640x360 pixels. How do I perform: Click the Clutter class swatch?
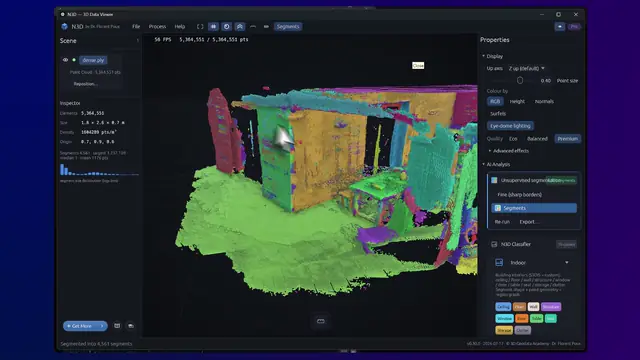(522, 330)
